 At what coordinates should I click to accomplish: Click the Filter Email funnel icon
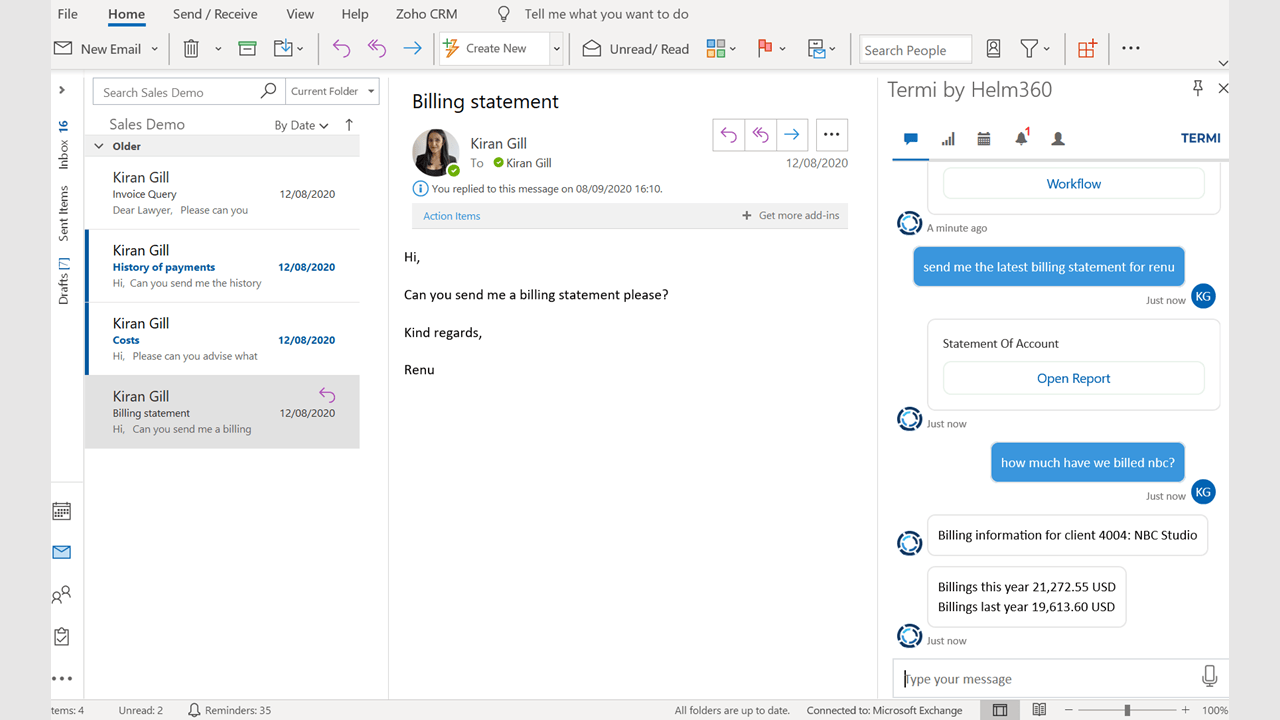coord(1028,48)
